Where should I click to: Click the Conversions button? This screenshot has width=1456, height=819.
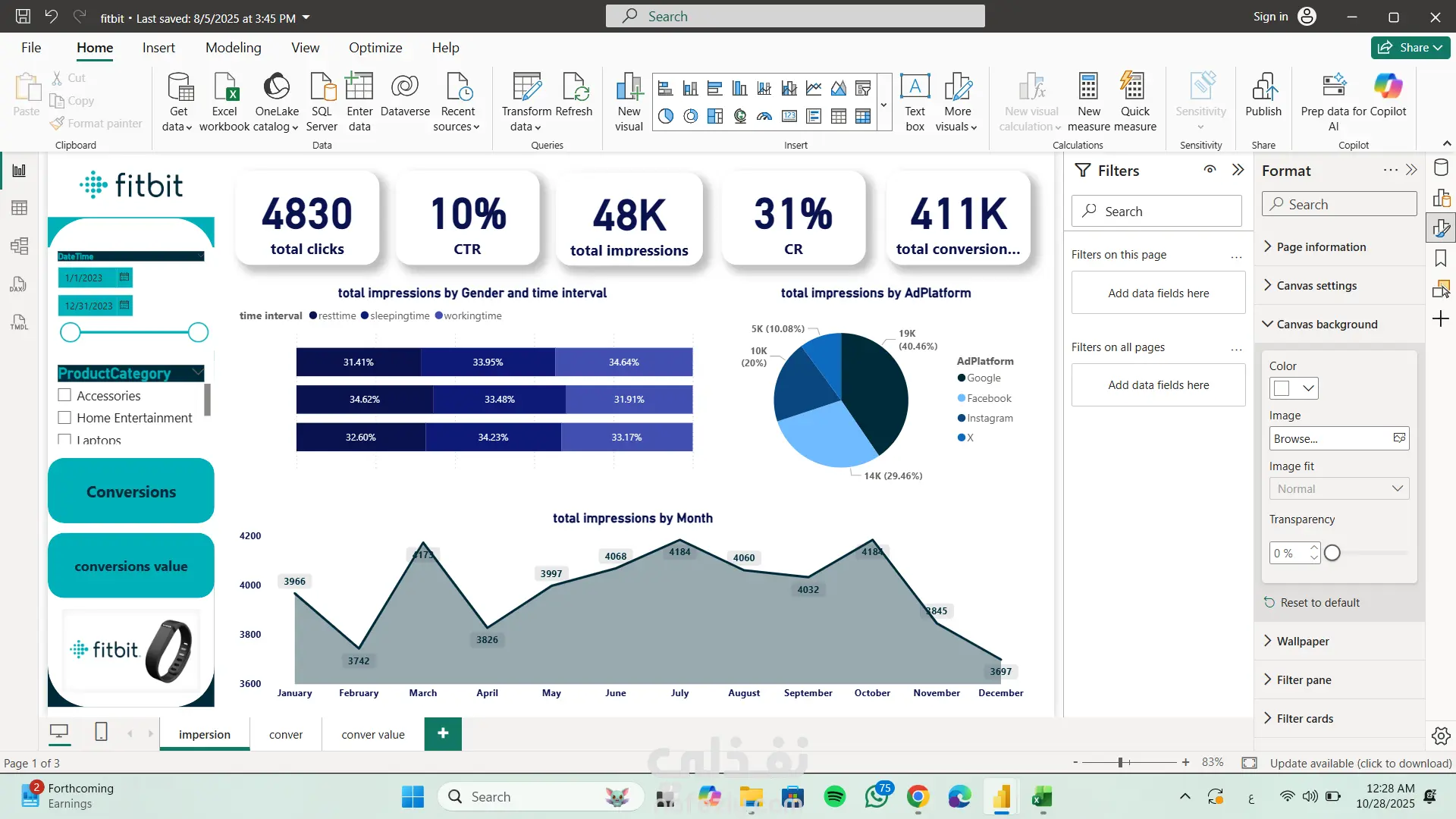(131, 491)
